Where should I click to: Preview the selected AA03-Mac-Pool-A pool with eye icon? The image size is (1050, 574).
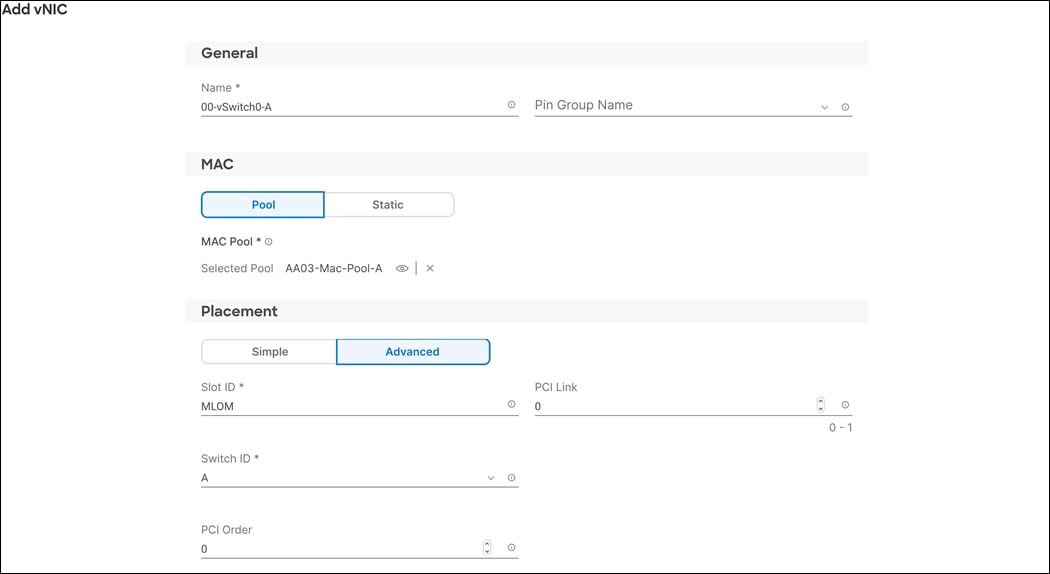click(402, 269)
